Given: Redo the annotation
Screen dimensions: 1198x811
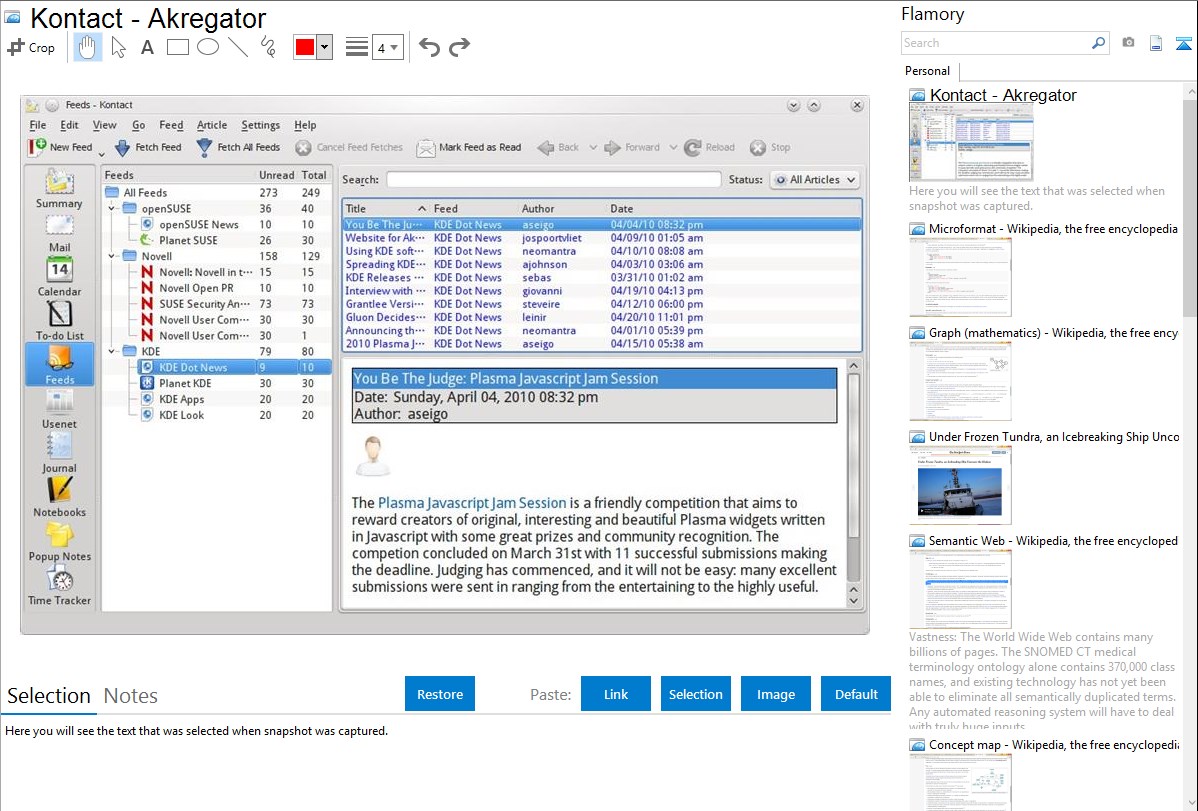Looking at the screenshot, I should point(459,47).
